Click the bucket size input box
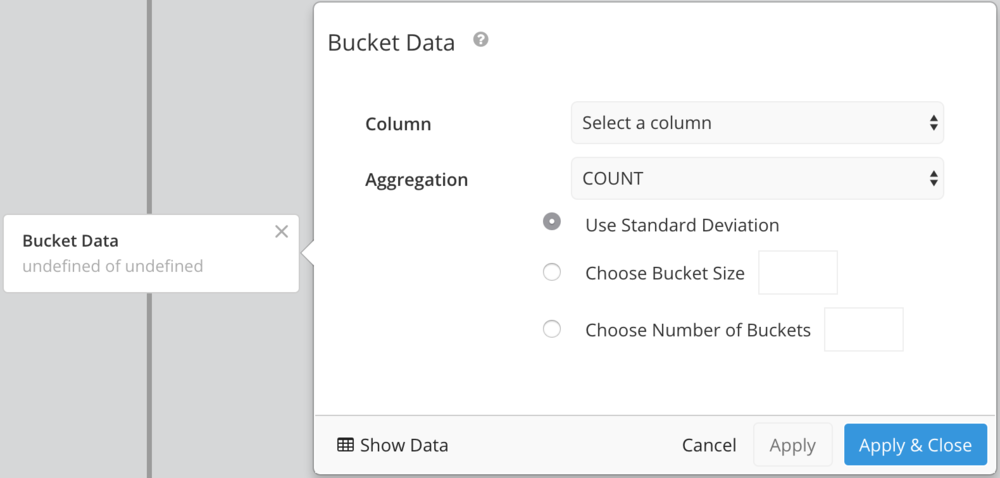Image resolution: width=1000 pixels, height=478 pixels. (x=798, y=272)
